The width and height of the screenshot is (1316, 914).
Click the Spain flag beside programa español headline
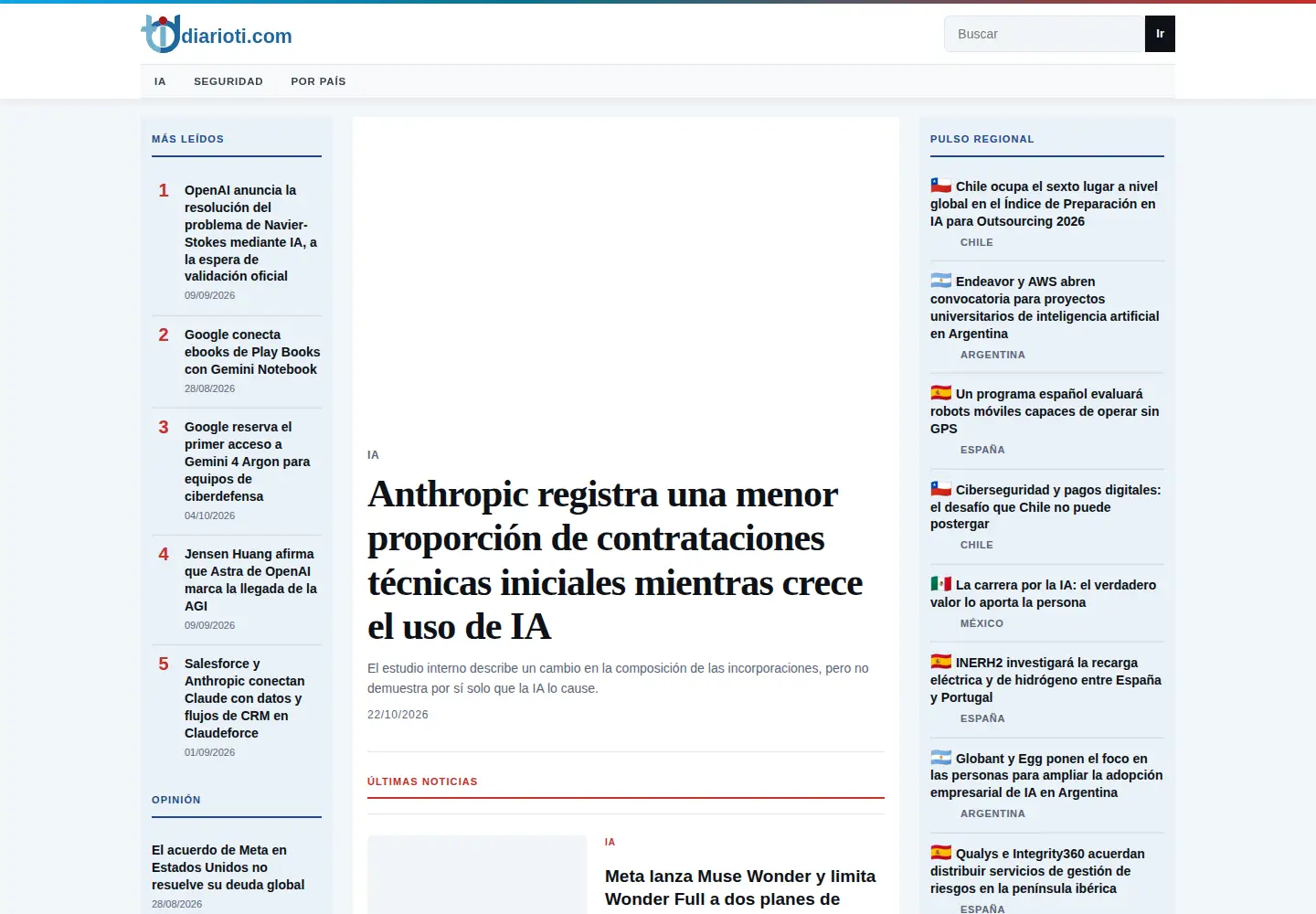941,393
